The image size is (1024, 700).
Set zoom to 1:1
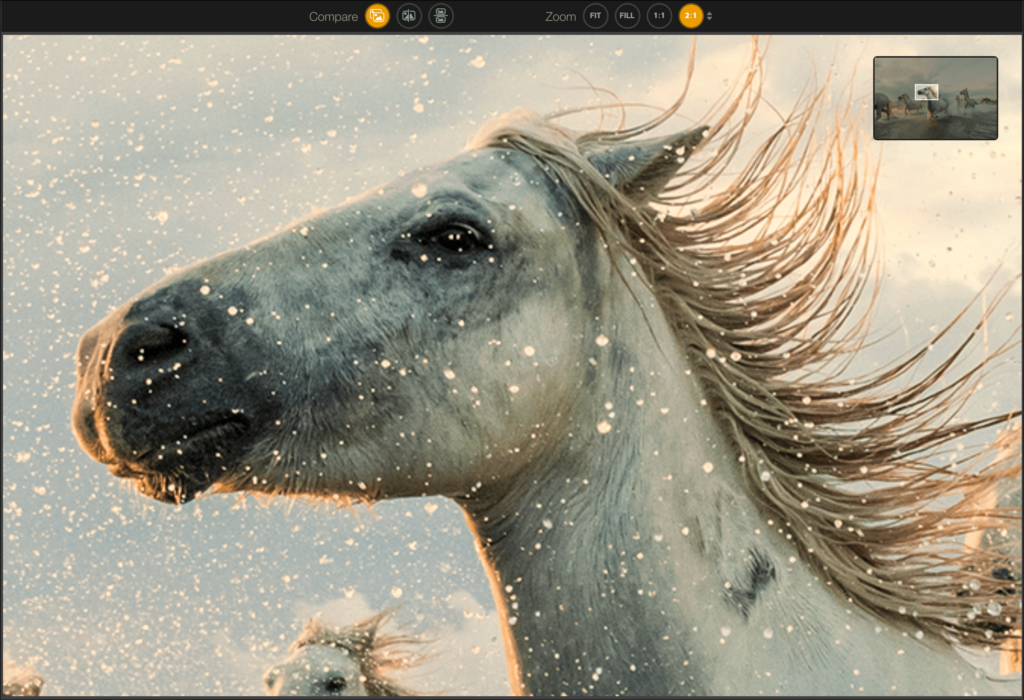coord(659,16)
